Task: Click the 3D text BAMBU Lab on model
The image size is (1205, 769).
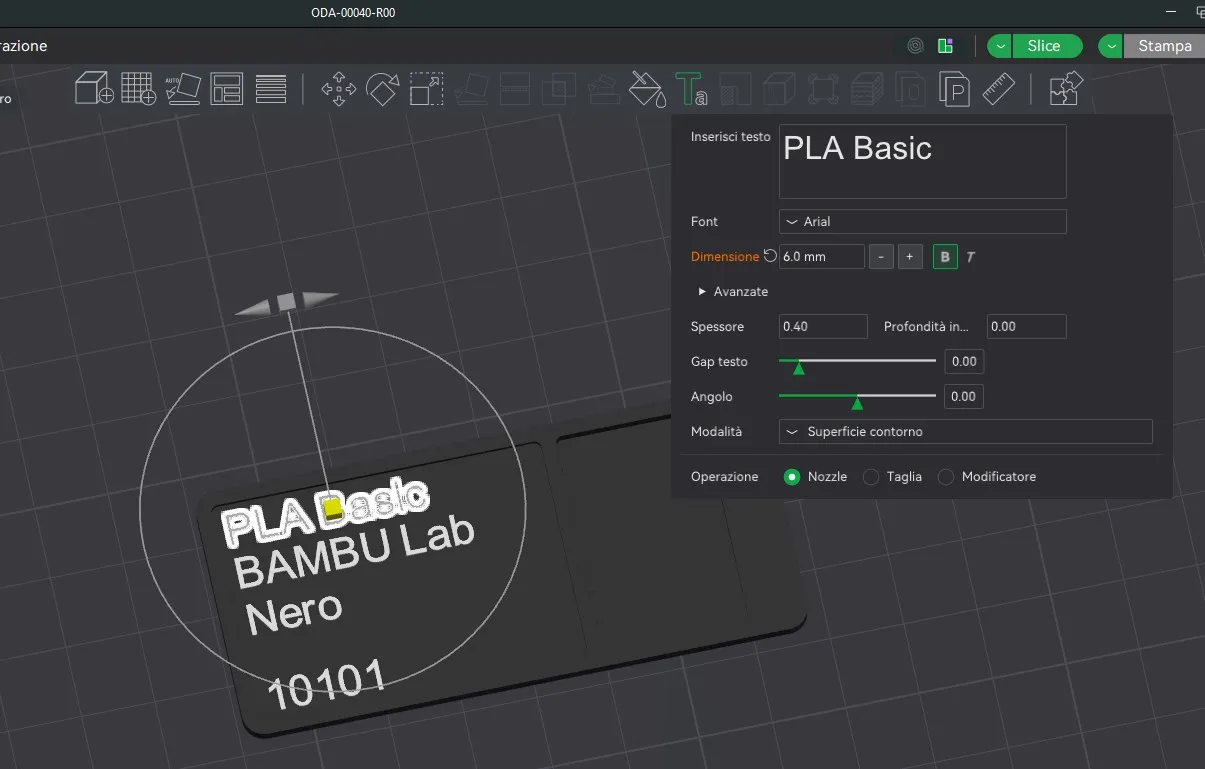Action: tap(352, 553)
